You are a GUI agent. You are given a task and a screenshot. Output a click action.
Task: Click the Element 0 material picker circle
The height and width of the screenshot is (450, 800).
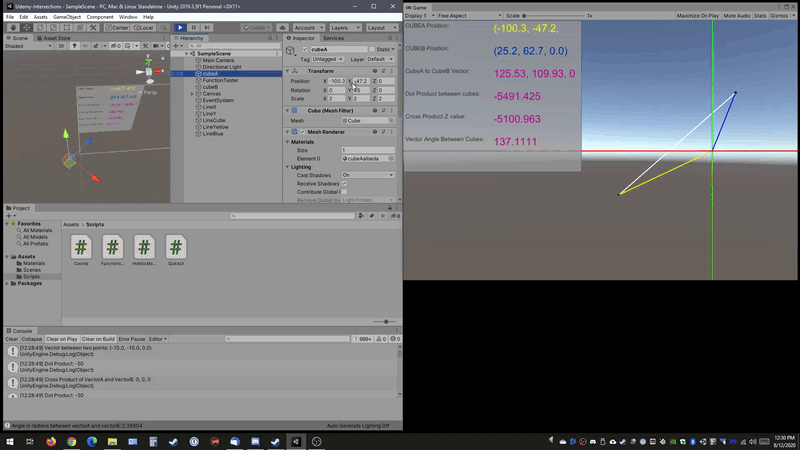(x=391, y=159)
